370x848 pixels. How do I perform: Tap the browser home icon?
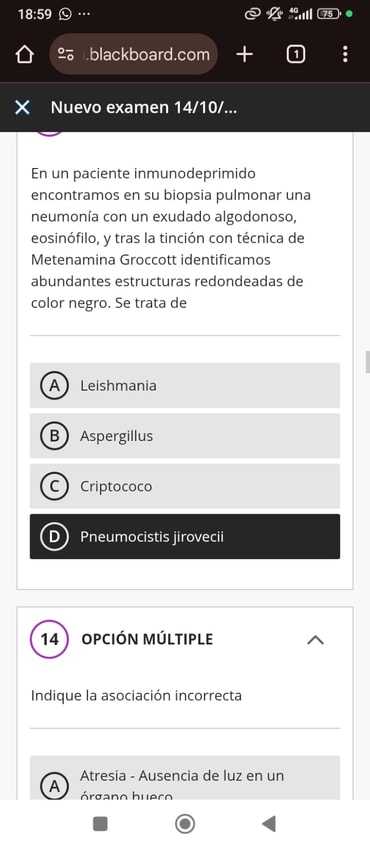[x=24, y=55]
